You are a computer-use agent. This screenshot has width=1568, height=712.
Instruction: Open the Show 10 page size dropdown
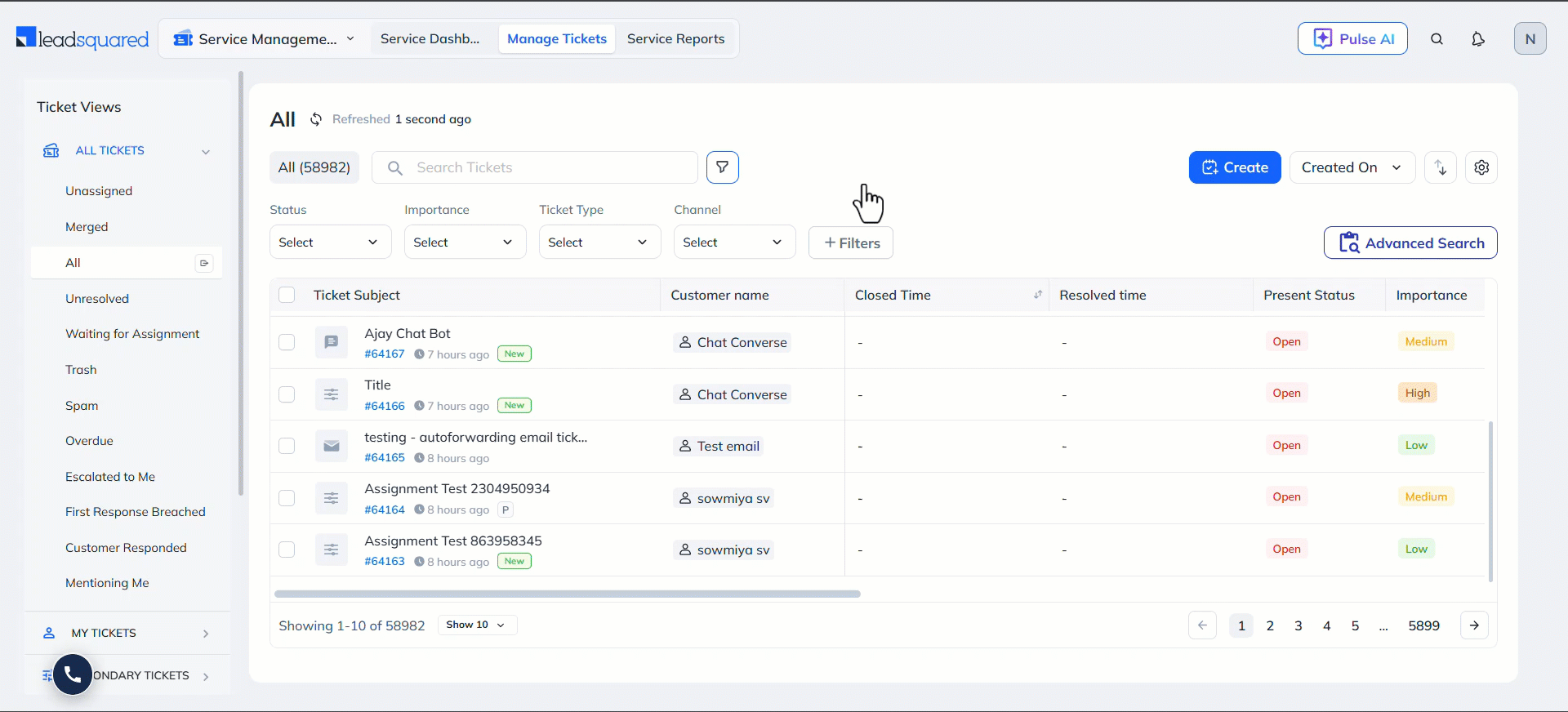click(477, 625)
